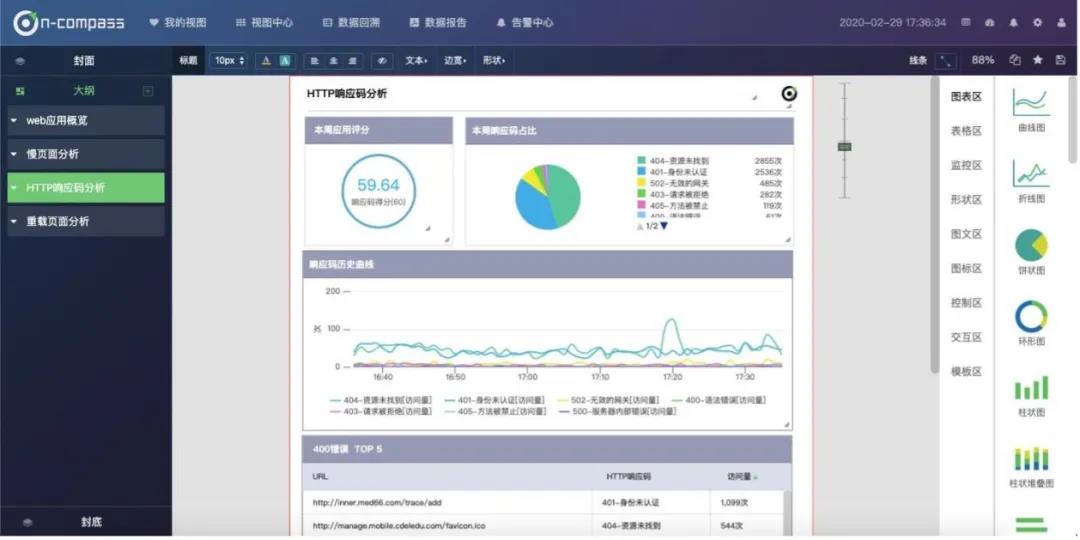Click the star favorite icon
1080x540 pixels.
pyautogui.click(x=1038, y=60)
